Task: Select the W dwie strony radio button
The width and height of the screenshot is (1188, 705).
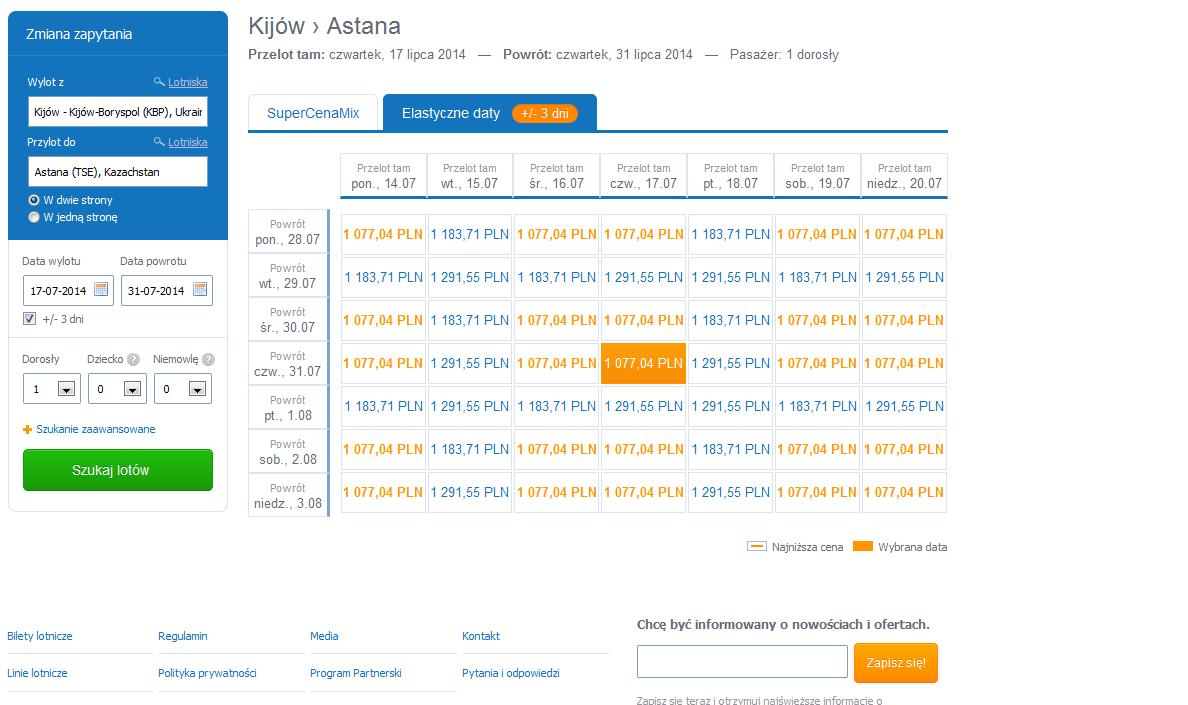Action: [33, 200]
